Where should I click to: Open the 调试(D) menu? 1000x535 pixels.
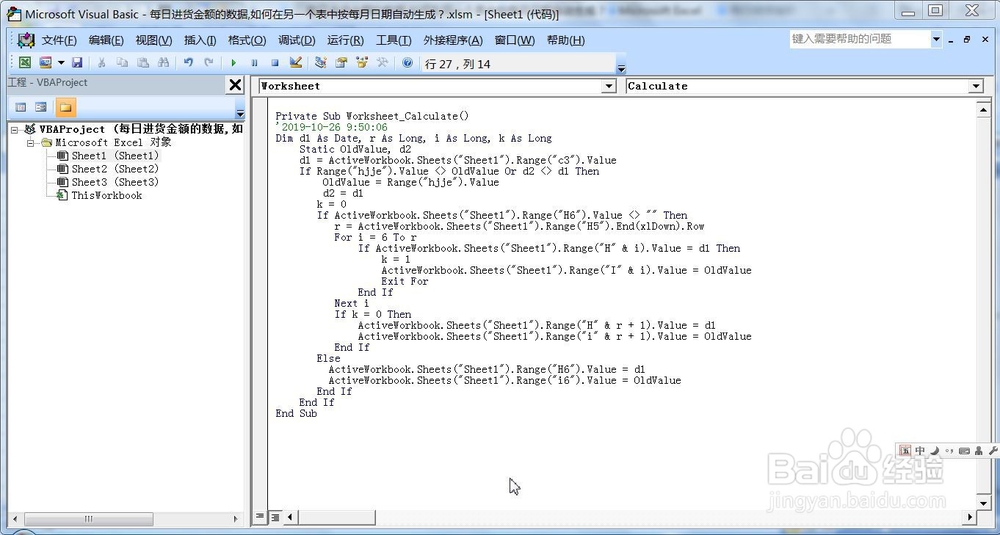tap(297, 40)
